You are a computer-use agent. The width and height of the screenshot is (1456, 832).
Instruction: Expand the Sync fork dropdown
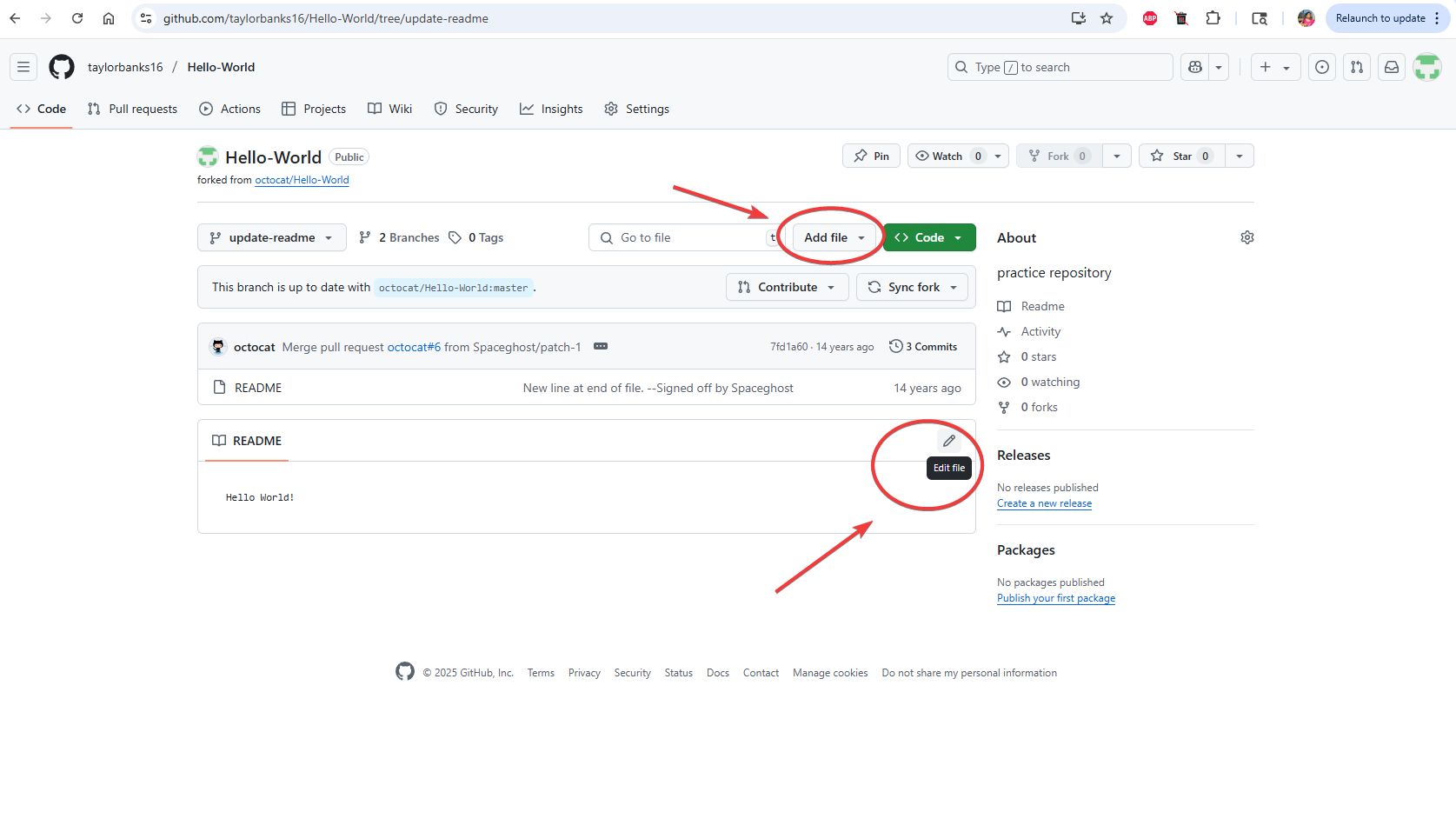point(912,287)
